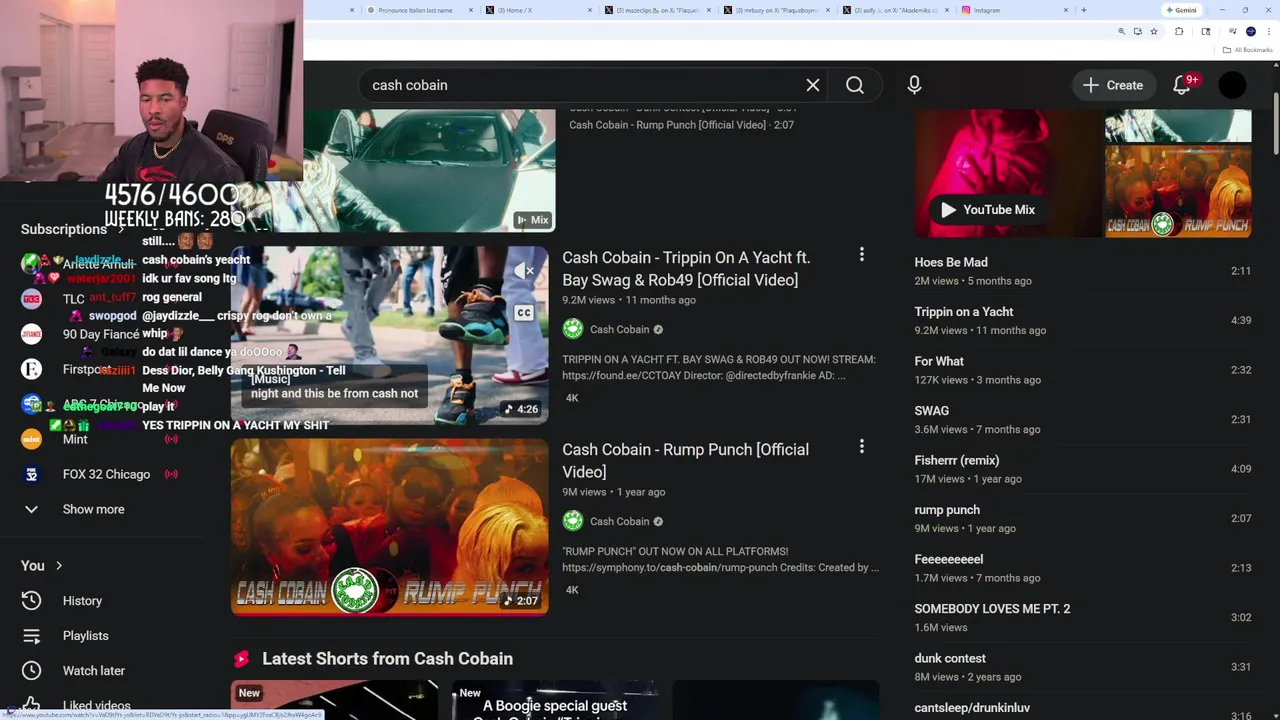This screenshot has width=1280, height=720.
Task: Click the Trippin On A Yacht thumbnail preview
Action: coord(390,335)
